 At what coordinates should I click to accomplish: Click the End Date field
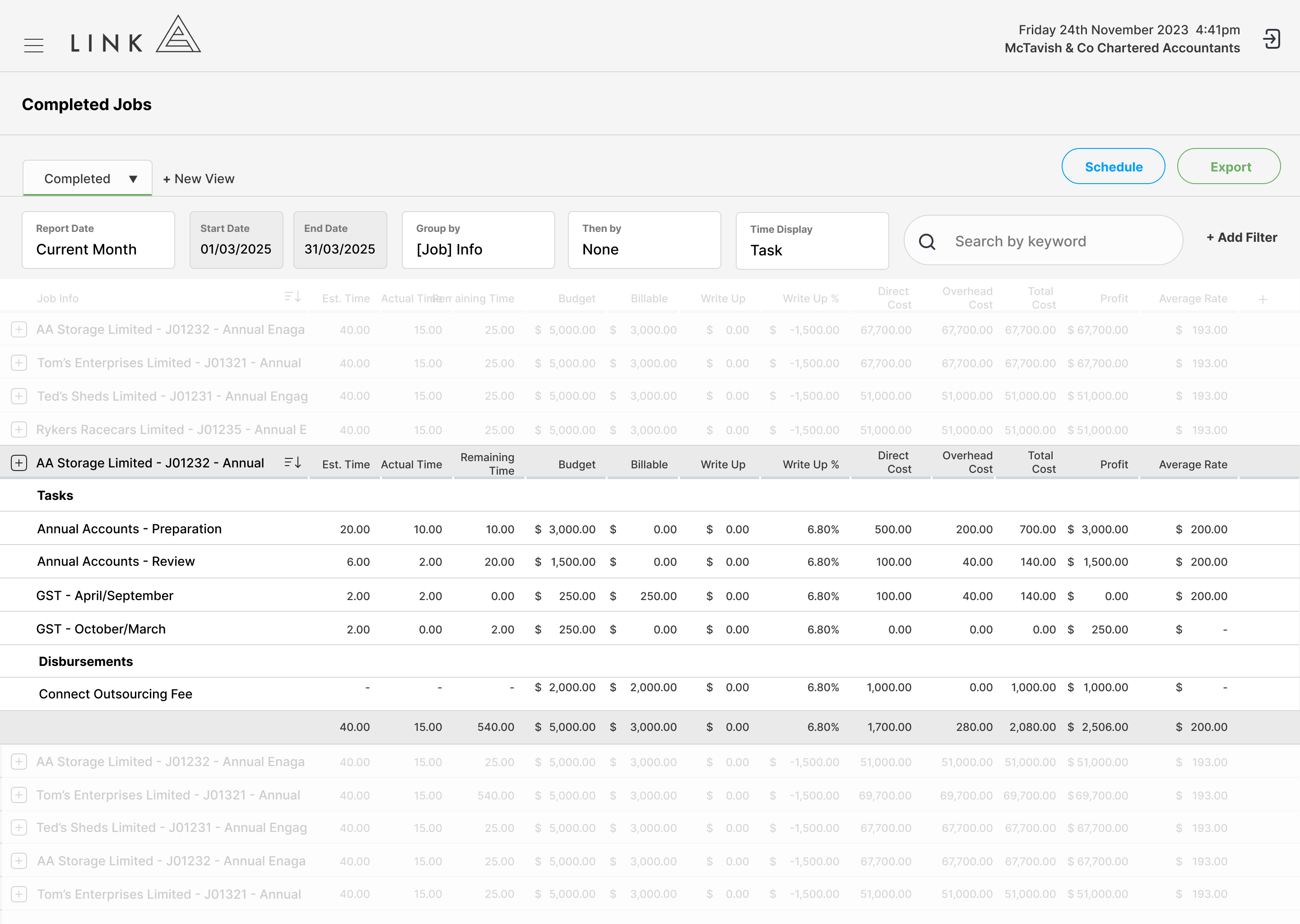coord(340,240)
